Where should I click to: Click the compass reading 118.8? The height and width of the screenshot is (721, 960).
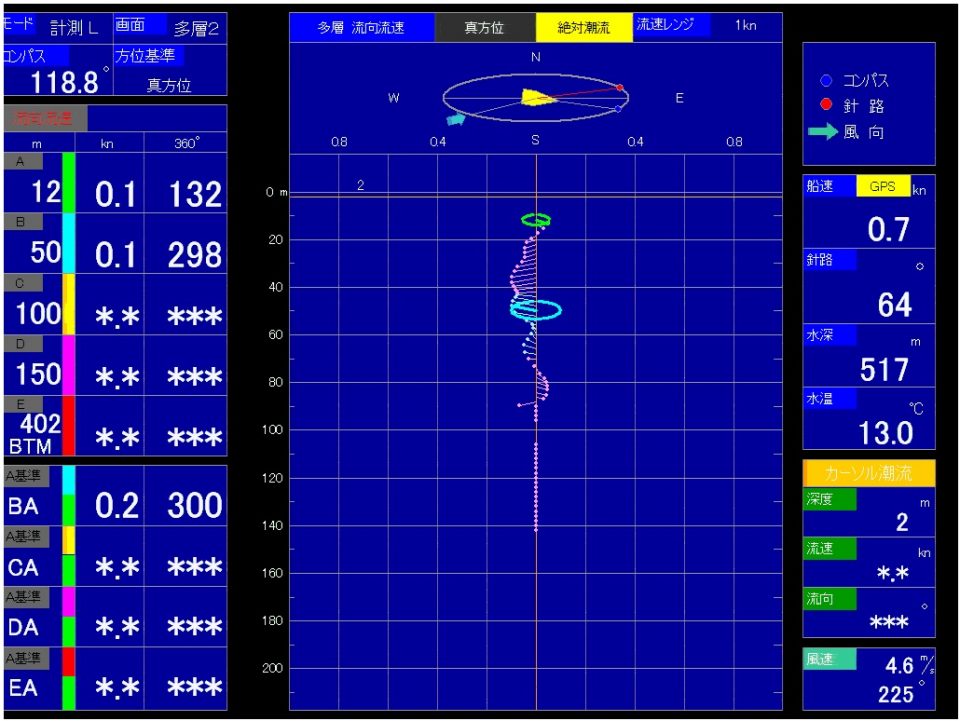[64, 82]
